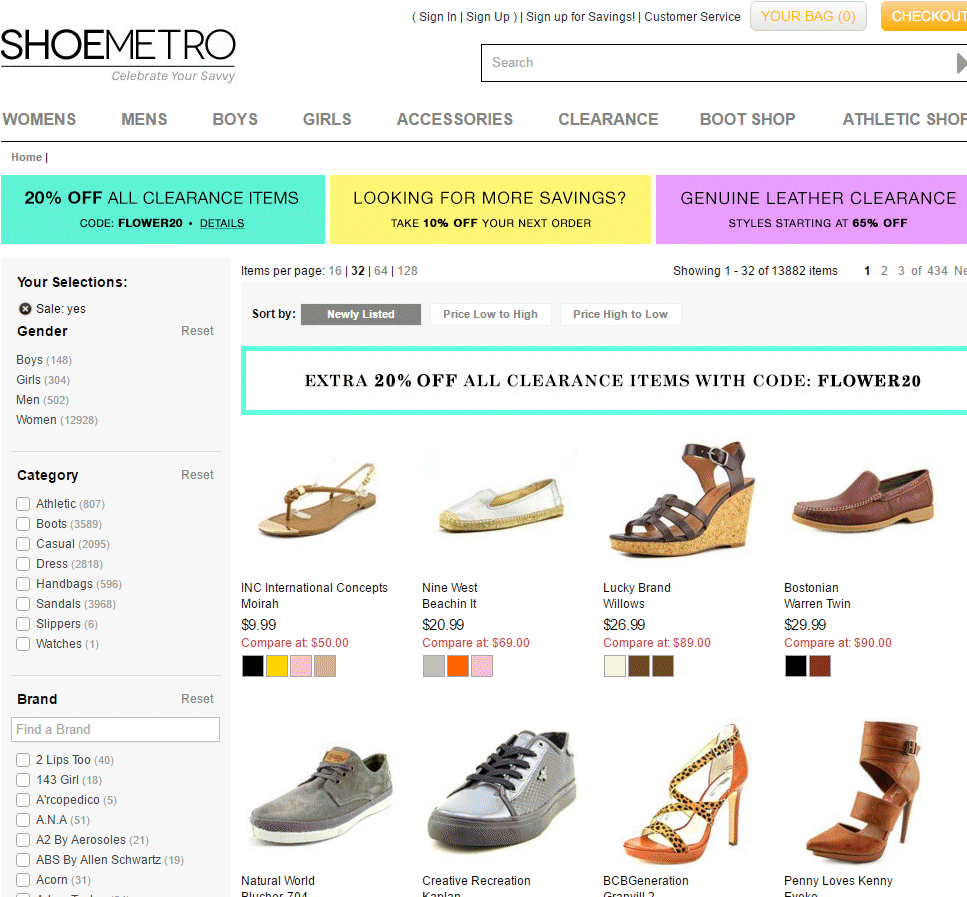Sort by Price Low to High
This screenshot has width=967, height=897.
[490, 314]
